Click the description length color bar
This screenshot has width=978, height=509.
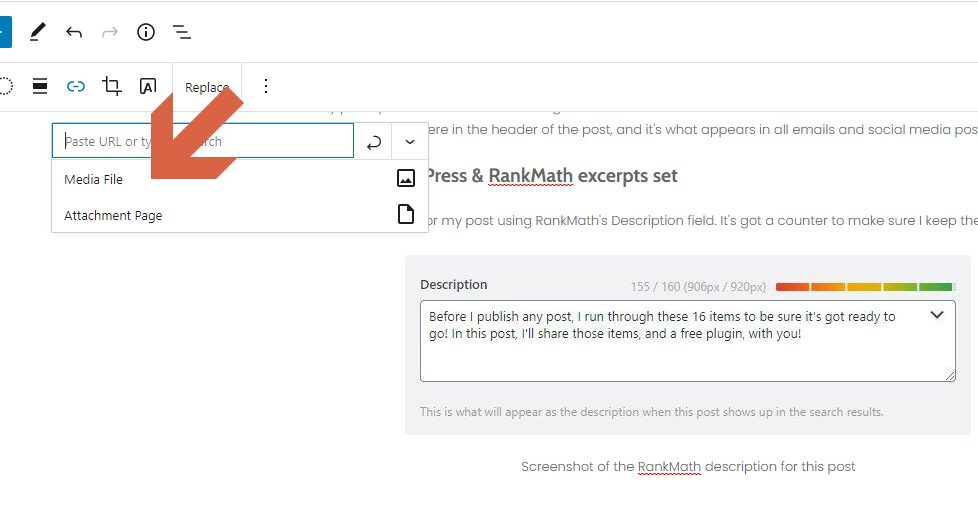(x=865, y=287)
